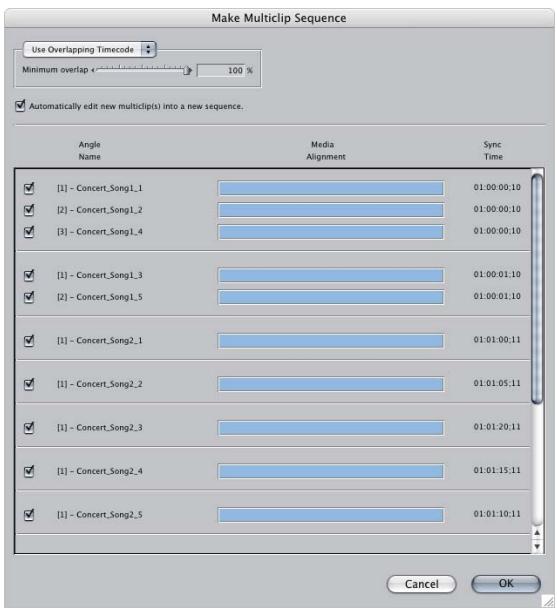Uncheck the Concert_Song2_5 angle checkbox
Image resolution: width=557 pixels, height=609 pixels.
click(x=29, y=515)
